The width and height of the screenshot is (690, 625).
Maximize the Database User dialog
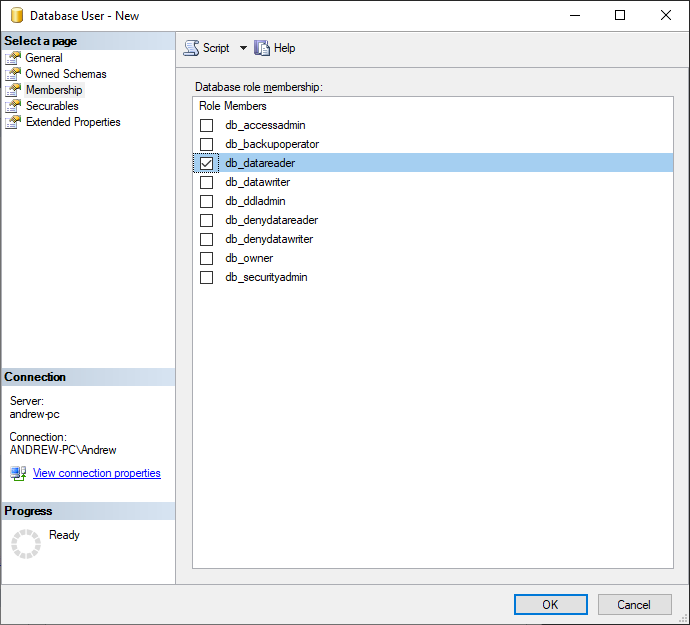tap(620, 15)
